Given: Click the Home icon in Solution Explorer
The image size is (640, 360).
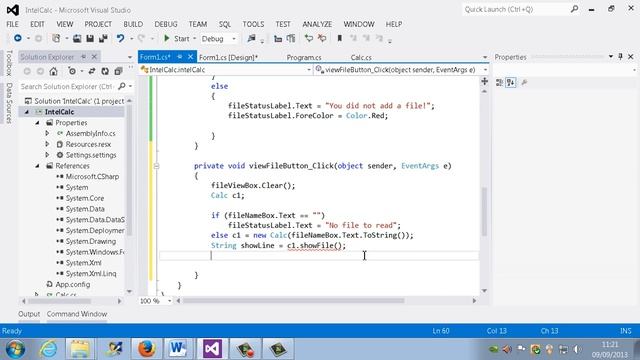Looking at the screenshot, I should pyautogui.click(x=53, y=71).
